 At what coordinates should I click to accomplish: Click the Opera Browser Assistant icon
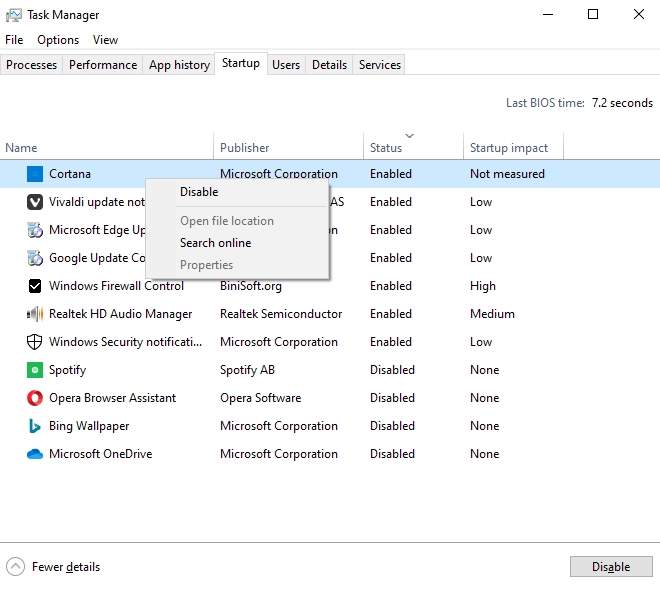[x=35, y=398]
